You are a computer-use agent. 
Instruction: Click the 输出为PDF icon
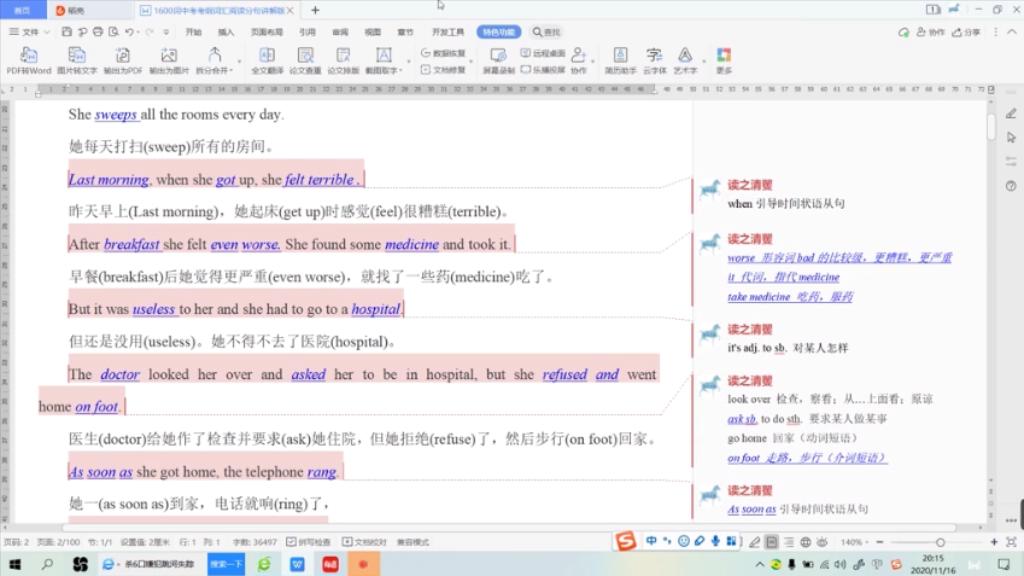[x=123, y=55]
